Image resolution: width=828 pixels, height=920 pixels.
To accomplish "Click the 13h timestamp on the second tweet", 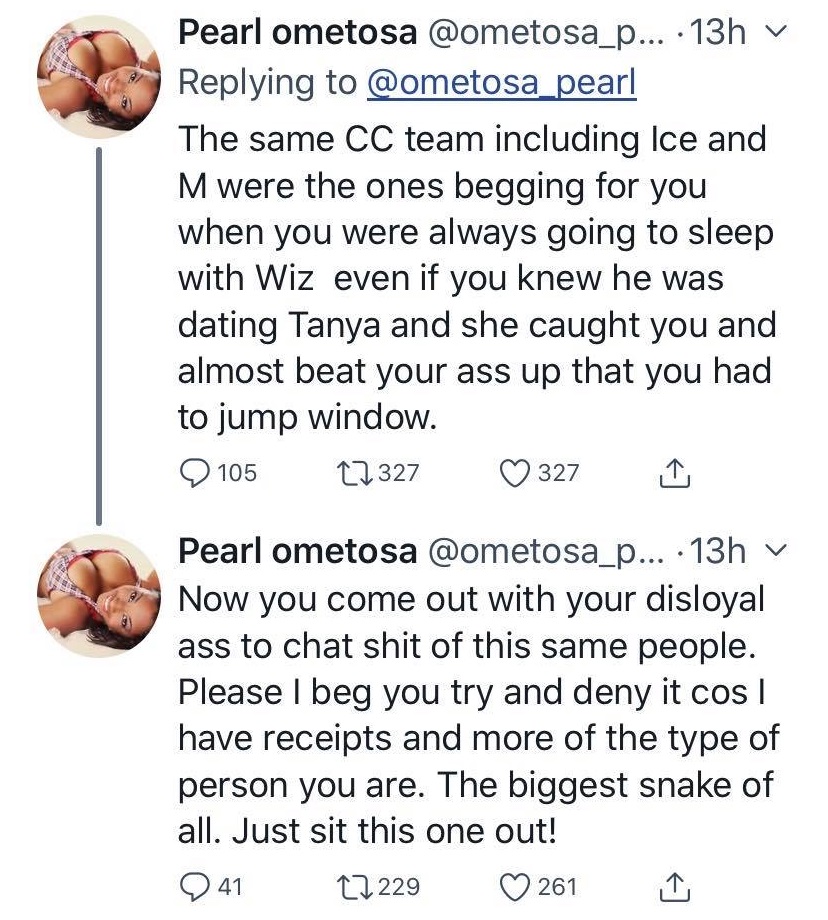I will [719, 550].
